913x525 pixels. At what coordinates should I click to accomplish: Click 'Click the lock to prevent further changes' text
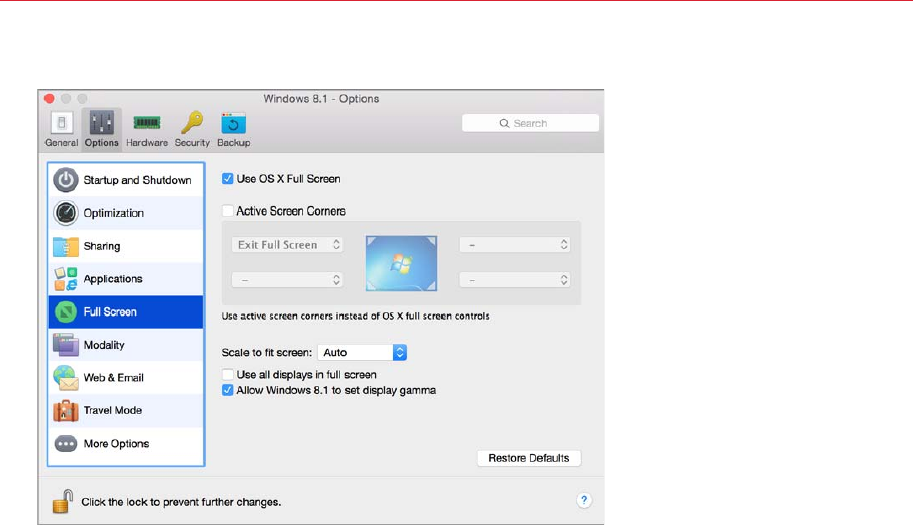[181, 502]
